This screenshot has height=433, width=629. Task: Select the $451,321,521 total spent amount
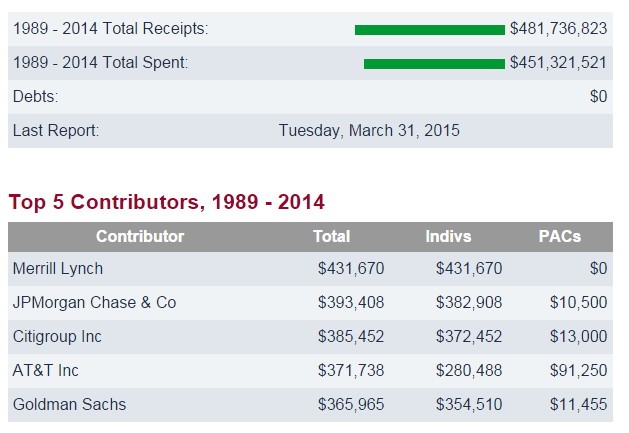point(558,64)
